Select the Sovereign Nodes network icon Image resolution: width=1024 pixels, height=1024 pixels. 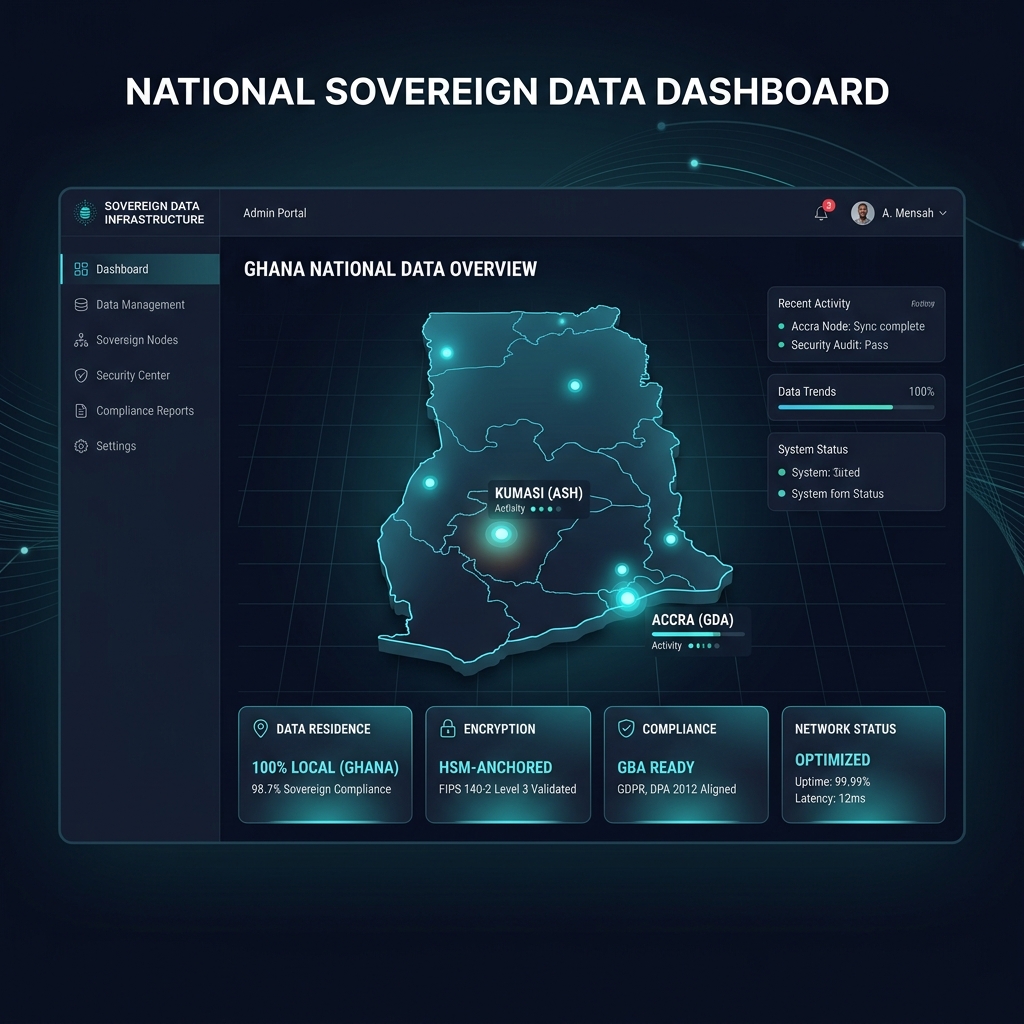tap(83, 340)
